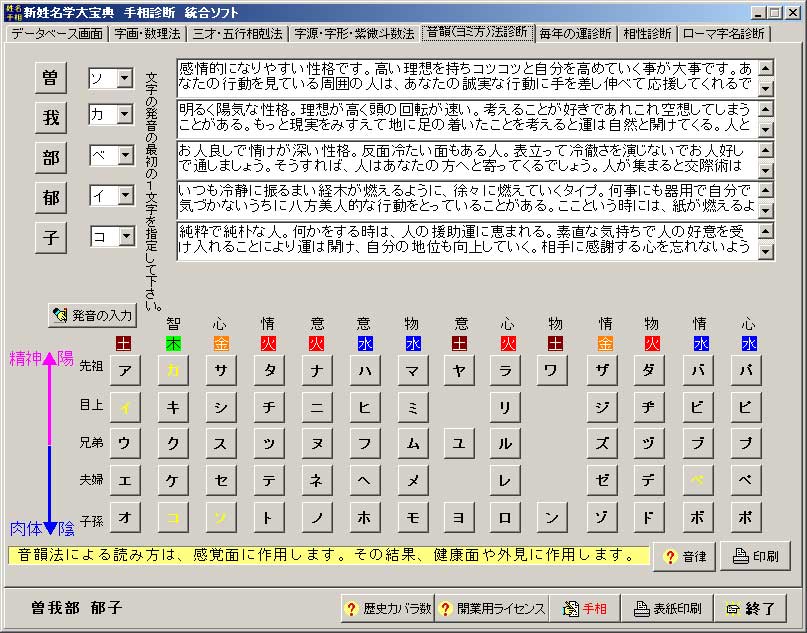Click the ム kana key
The height and width of the screenshot is (633, 807).
pos(412,444)
